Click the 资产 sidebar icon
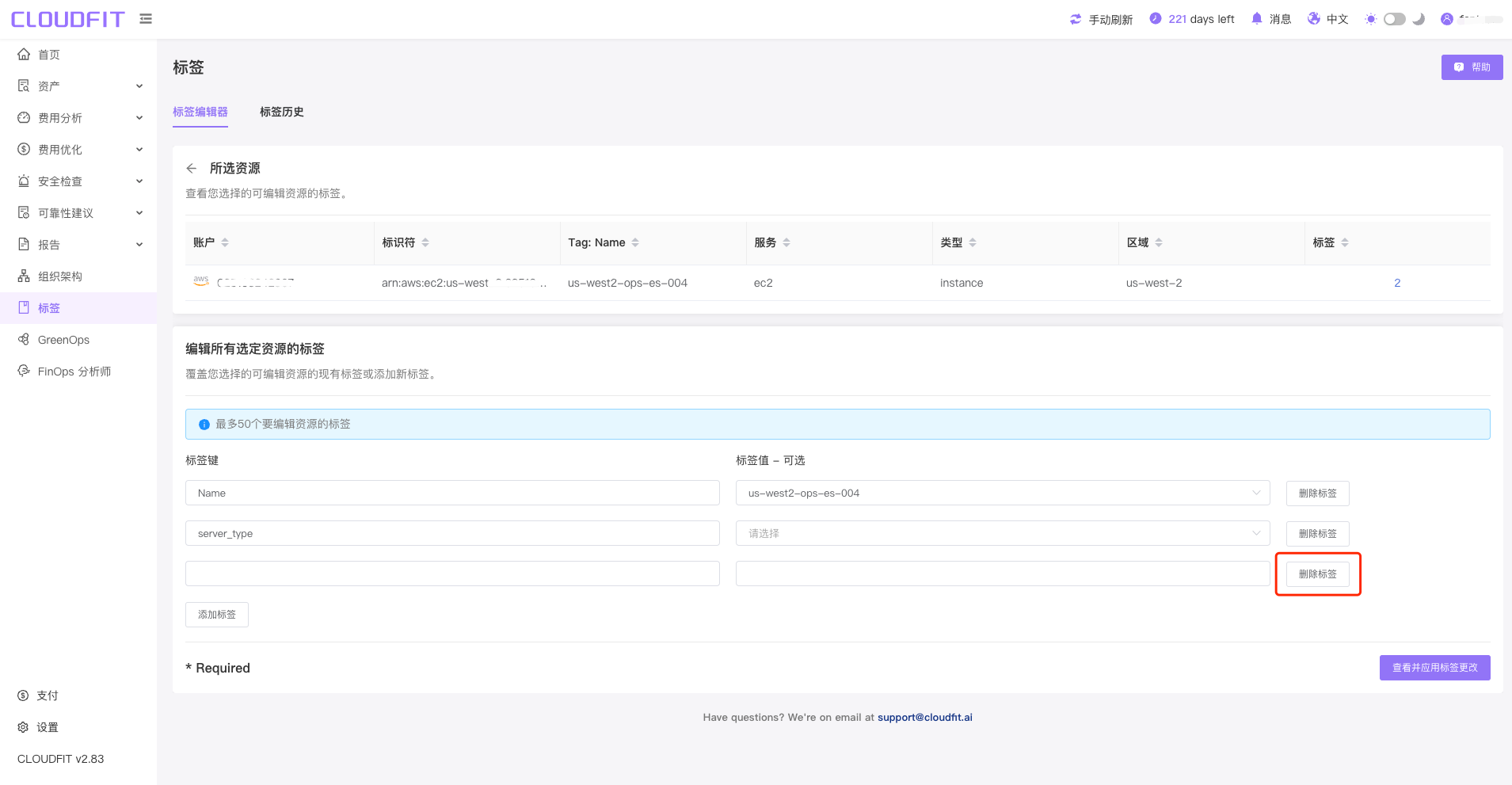Viewport: 1512px width, 785px height. pyautogui.click(x=24, y=86)
